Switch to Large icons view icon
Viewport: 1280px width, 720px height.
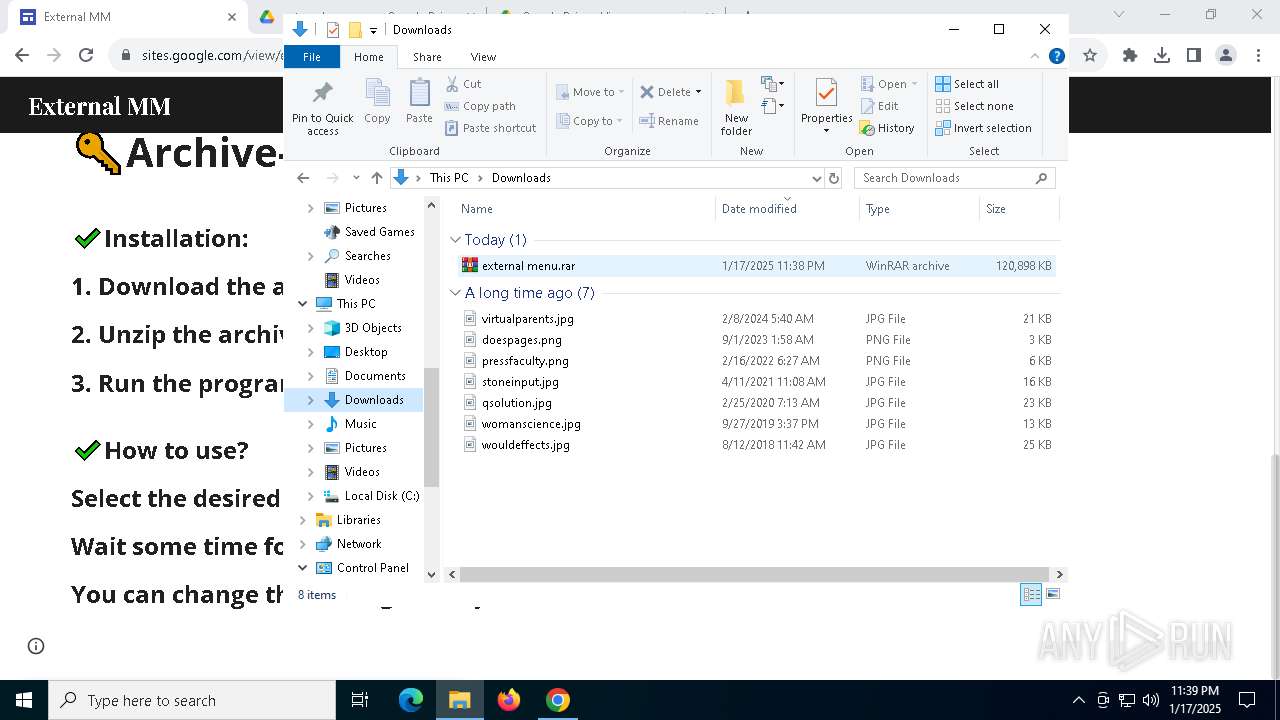(1052, 595)
